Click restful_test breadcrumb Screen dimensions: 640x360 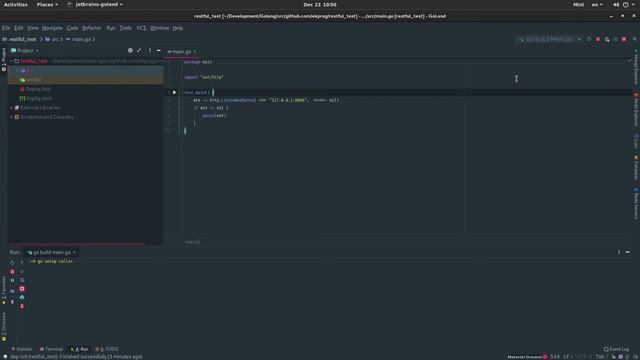pos(22,39)
